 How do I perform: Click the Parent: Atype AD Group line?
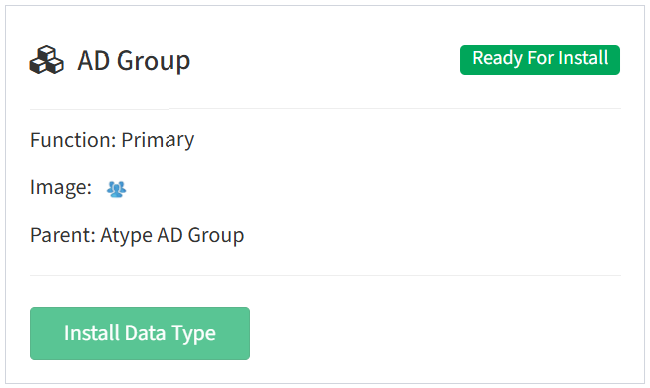coord(137,235)
